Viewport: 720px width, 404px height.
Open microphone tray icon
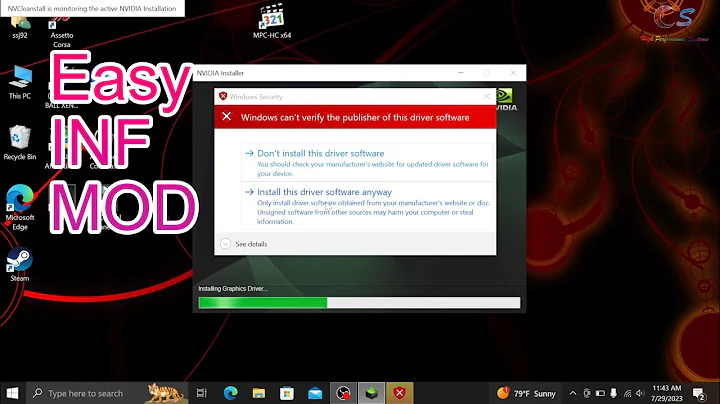pyautogui.click(x=613, y=393)
